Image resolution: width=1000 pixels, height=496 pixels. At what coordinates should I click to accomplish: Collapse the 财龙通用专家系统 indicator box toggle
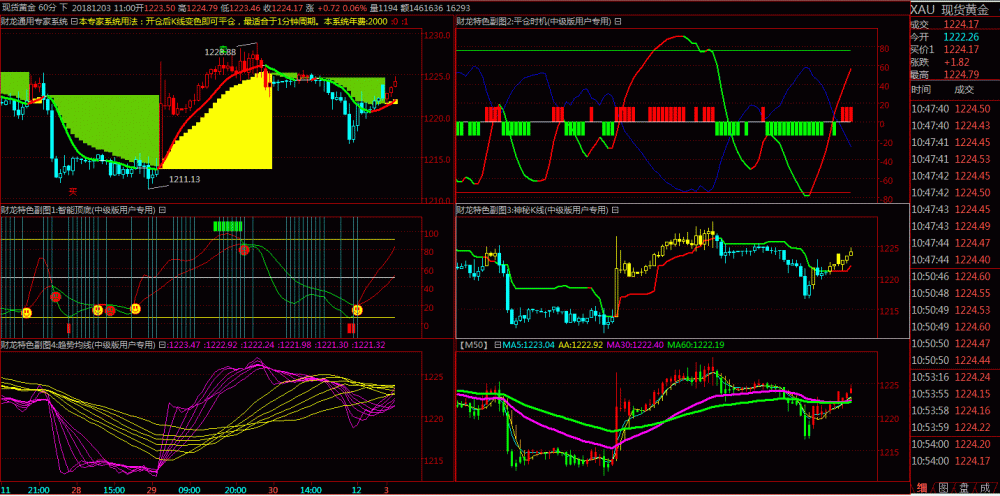click(73, 22)
